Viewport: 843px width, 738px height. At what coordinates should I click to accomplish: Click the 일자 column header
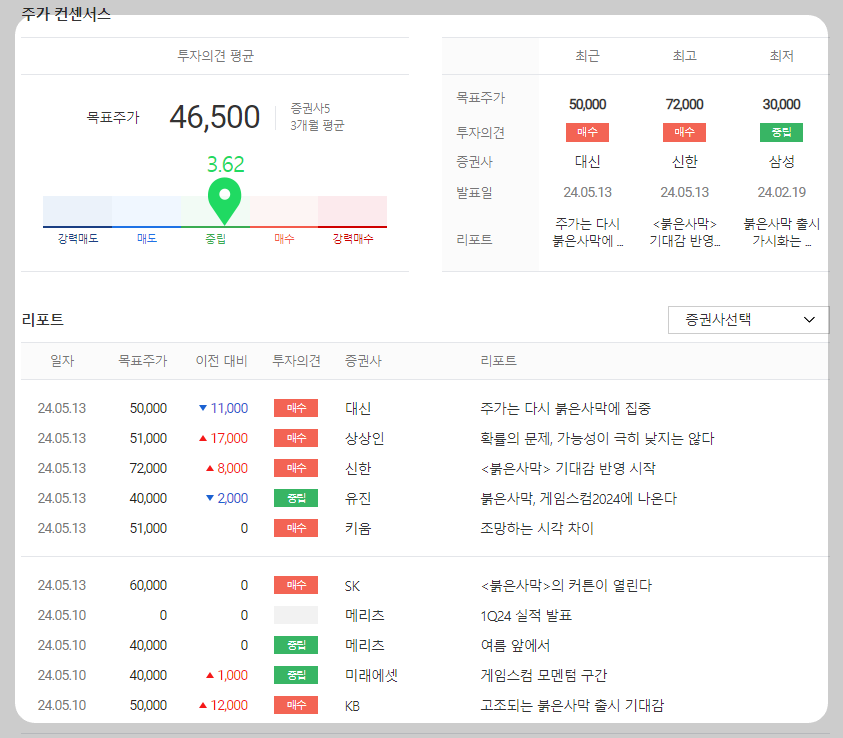coord(62,361)
